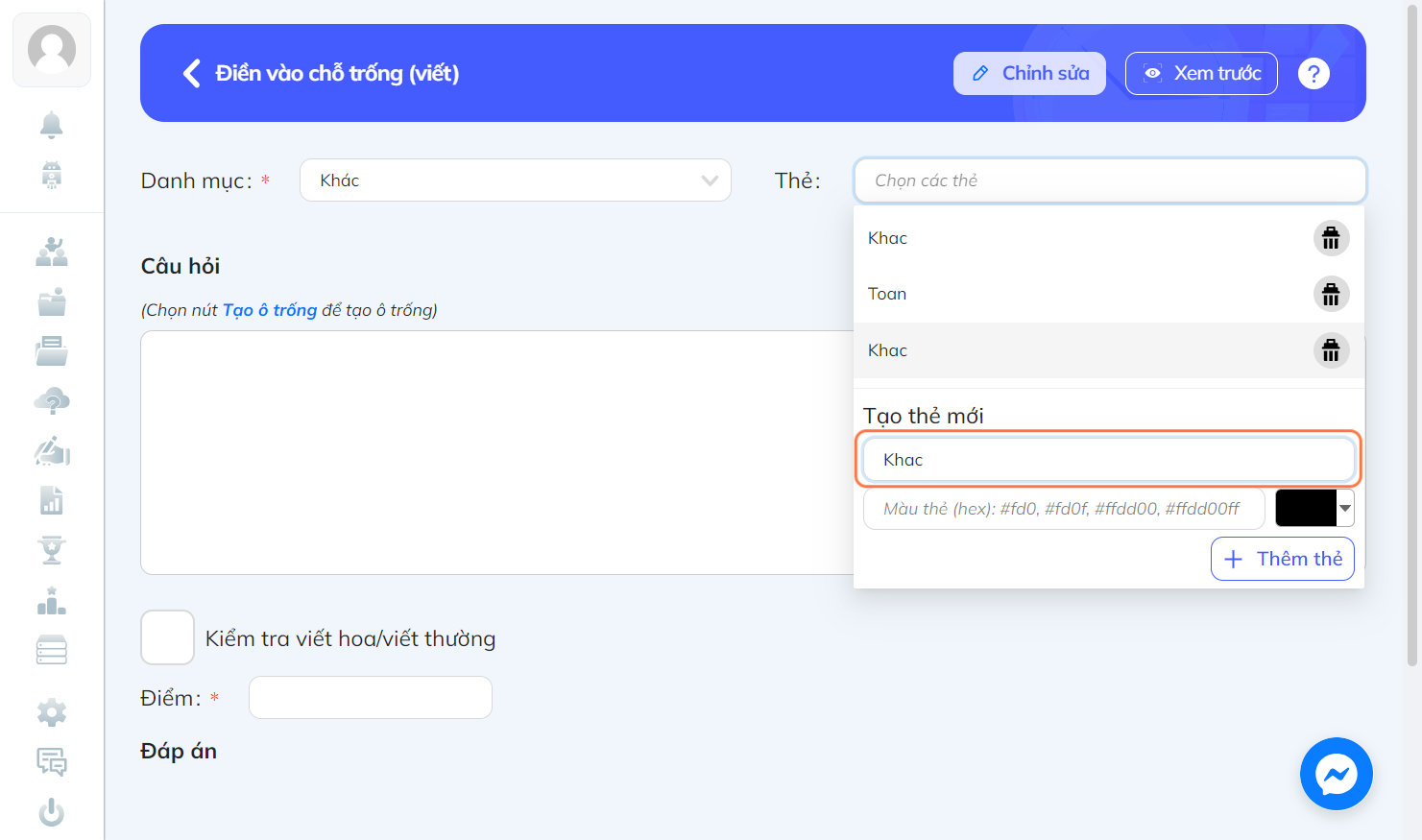Screen dimensions: 1422x840
Task: Open the leaderboard podium sidebar icon
Action: pos(52,601)
